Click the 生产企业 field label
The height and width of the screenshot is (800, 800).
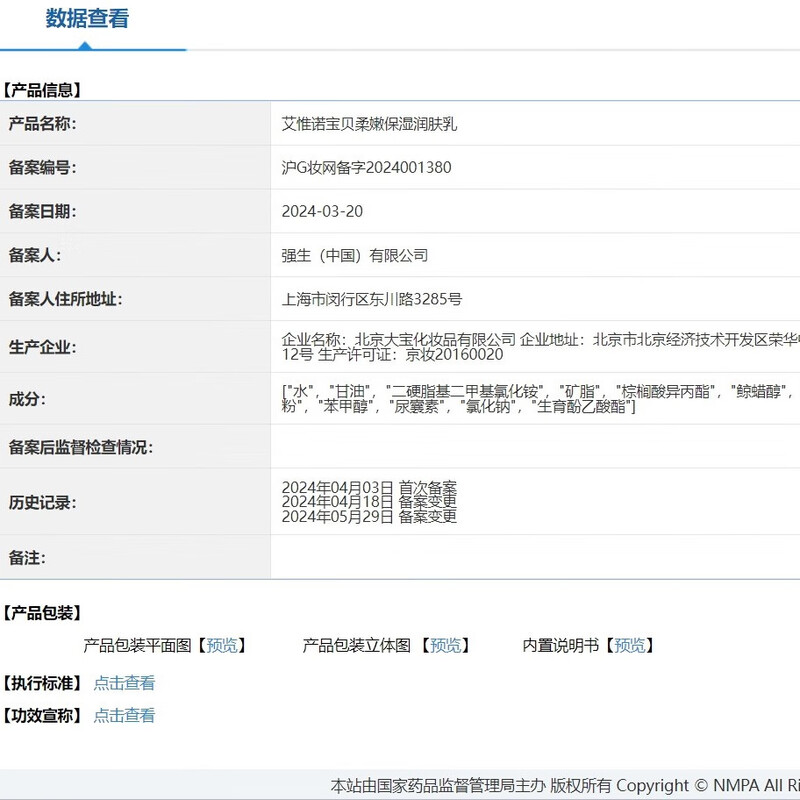tap(42, 347)
